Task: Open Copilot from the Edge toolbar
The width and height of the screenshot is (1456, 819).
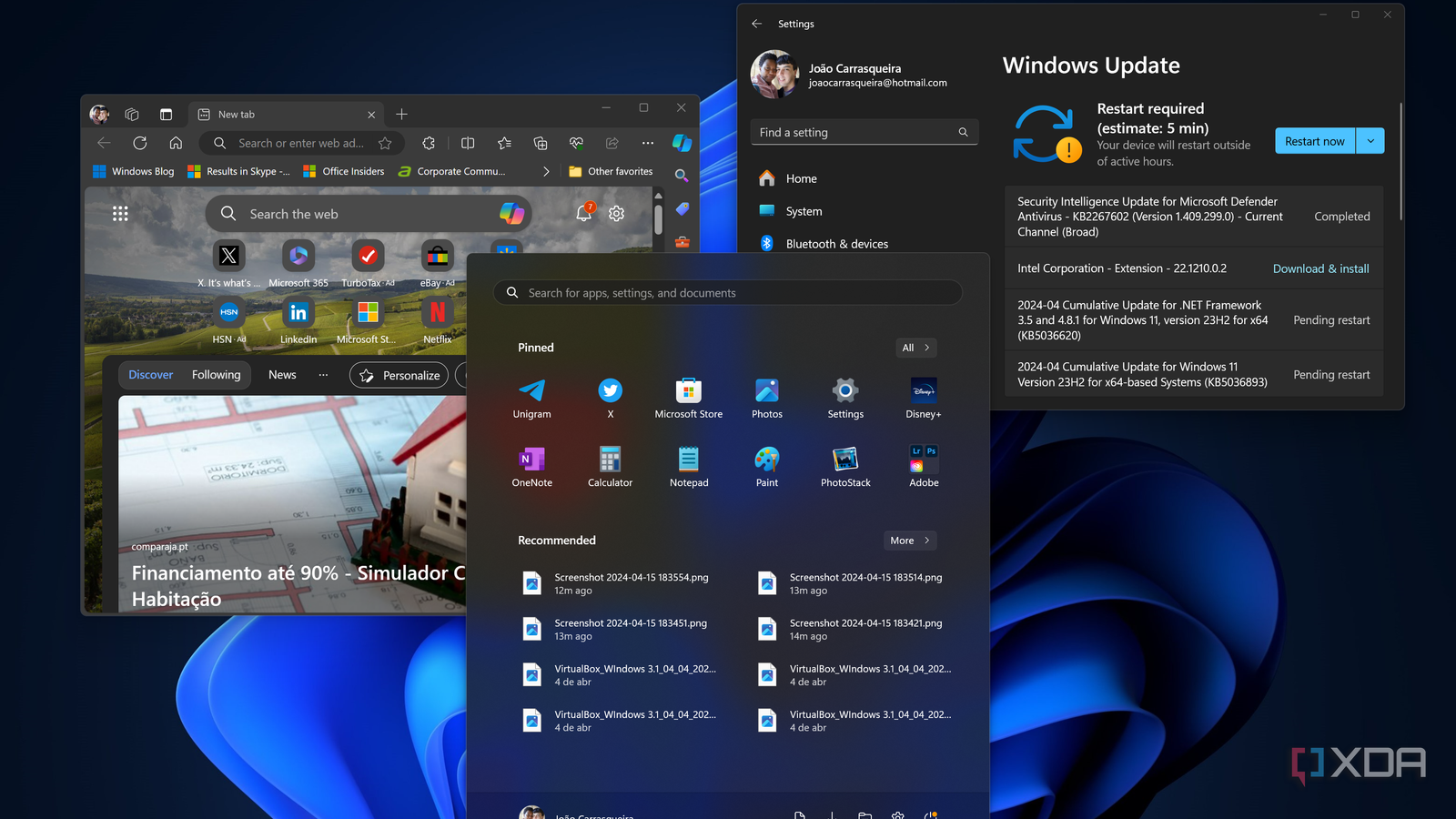Action: [x=682, y=143]
